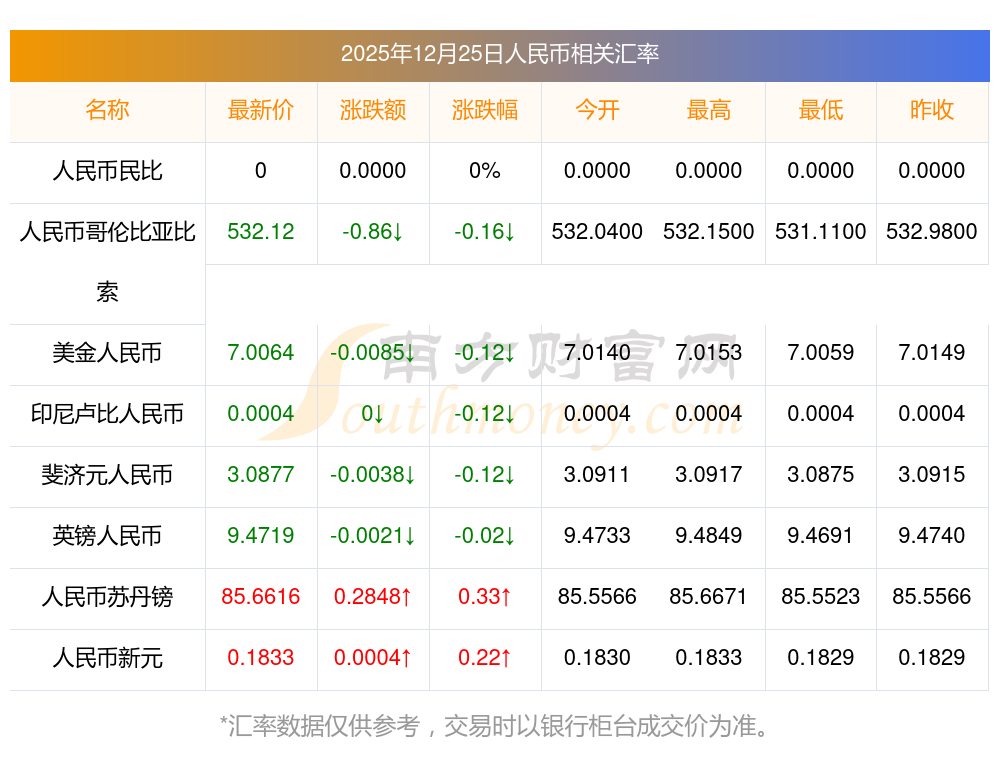Screen dimensions: 1000x757
Task: Click the title banner 2025年12月25日人民币相关汇率
Action: tap(499, 54)
